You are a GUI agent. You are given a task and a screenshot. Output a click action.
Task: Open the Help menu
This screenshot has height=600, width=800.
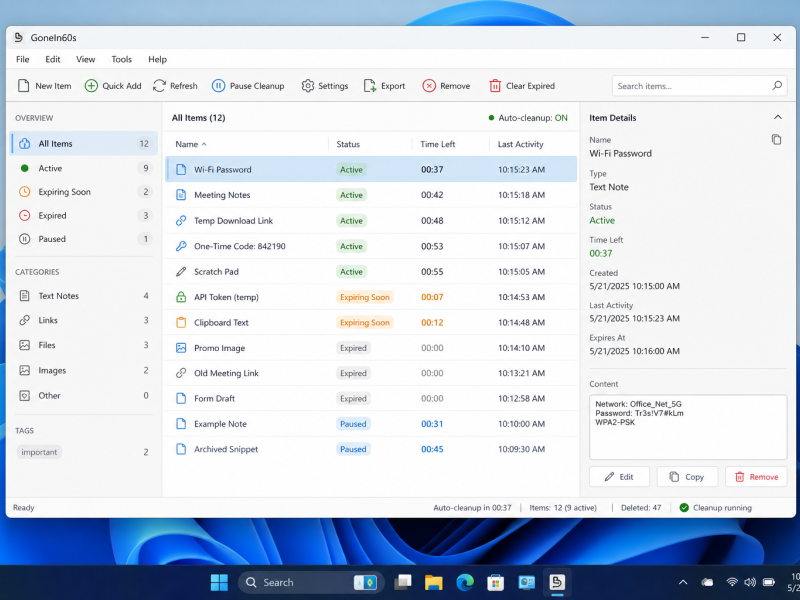click(x=157, y=59)
